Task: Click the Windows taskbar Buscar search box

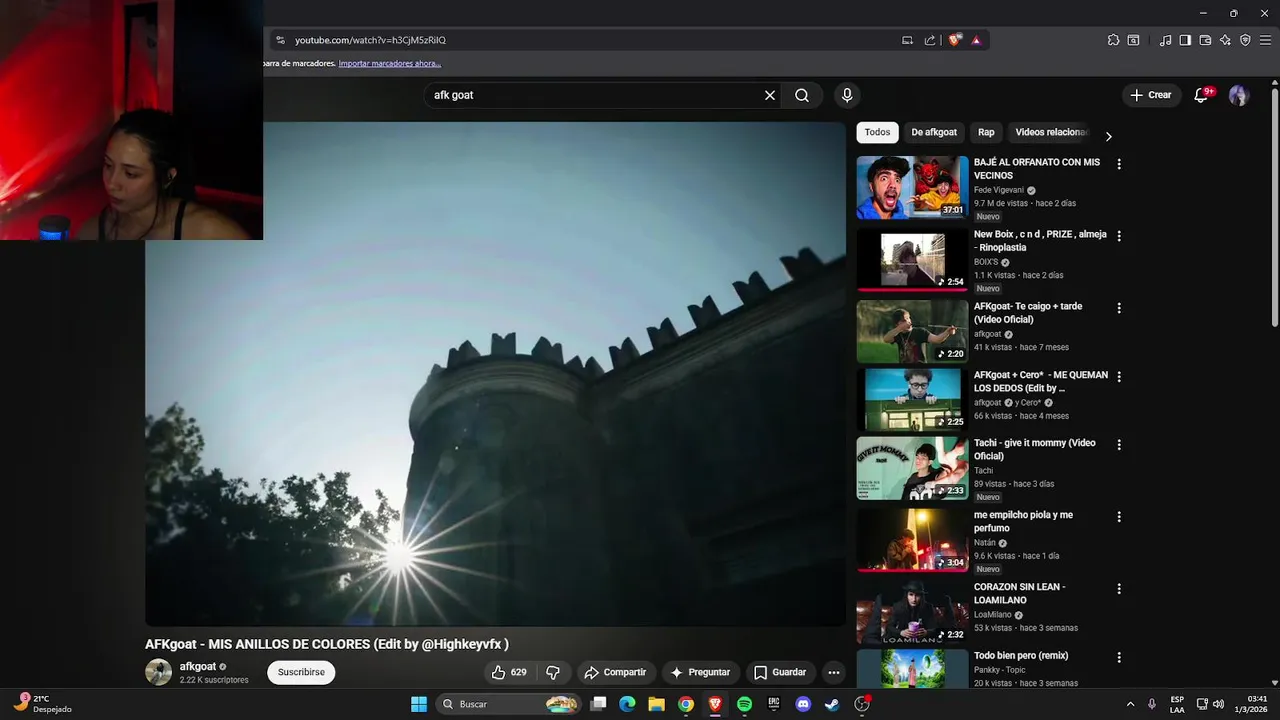Action: (510, 704)
